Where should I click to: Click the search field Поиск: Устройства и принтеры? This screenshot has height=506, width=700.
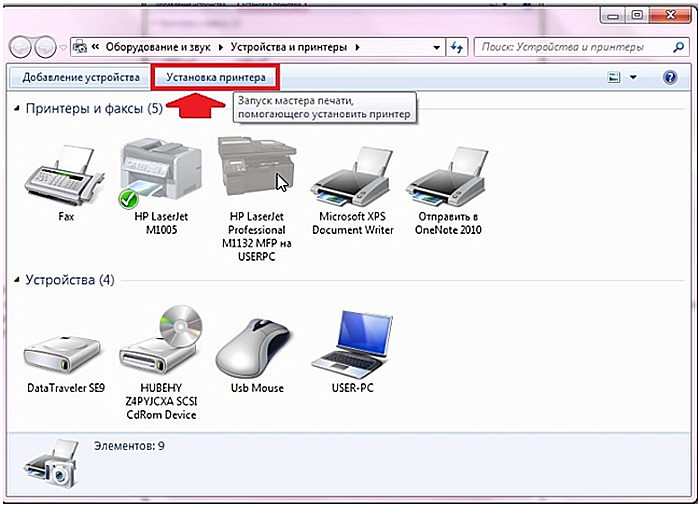tap(570, 46)
